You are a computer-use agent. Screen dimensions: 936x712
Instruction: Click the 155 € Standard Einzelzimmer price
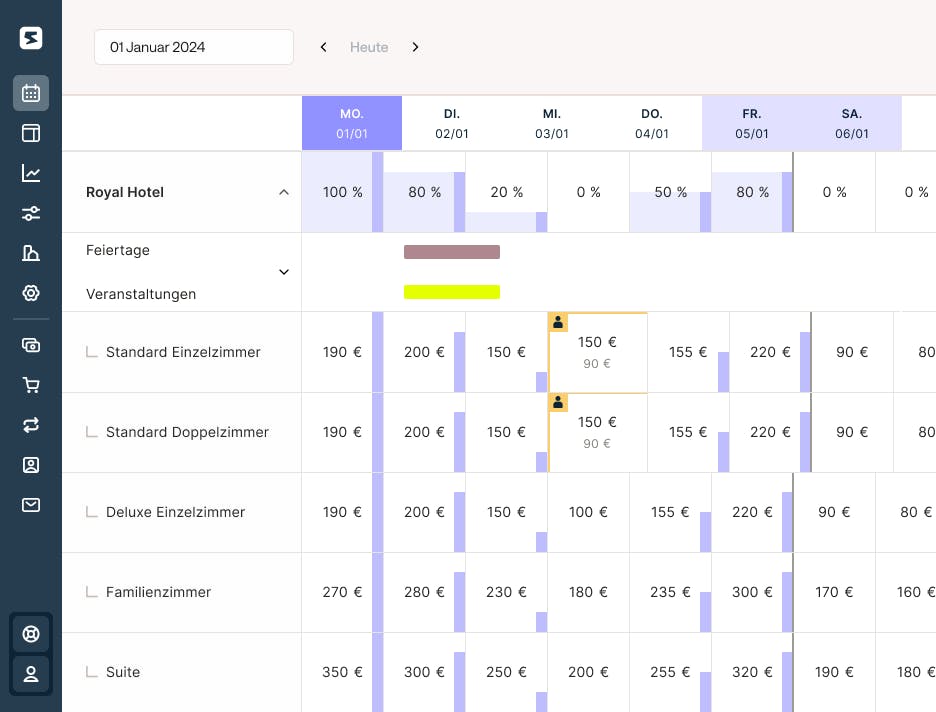(688, 352)
